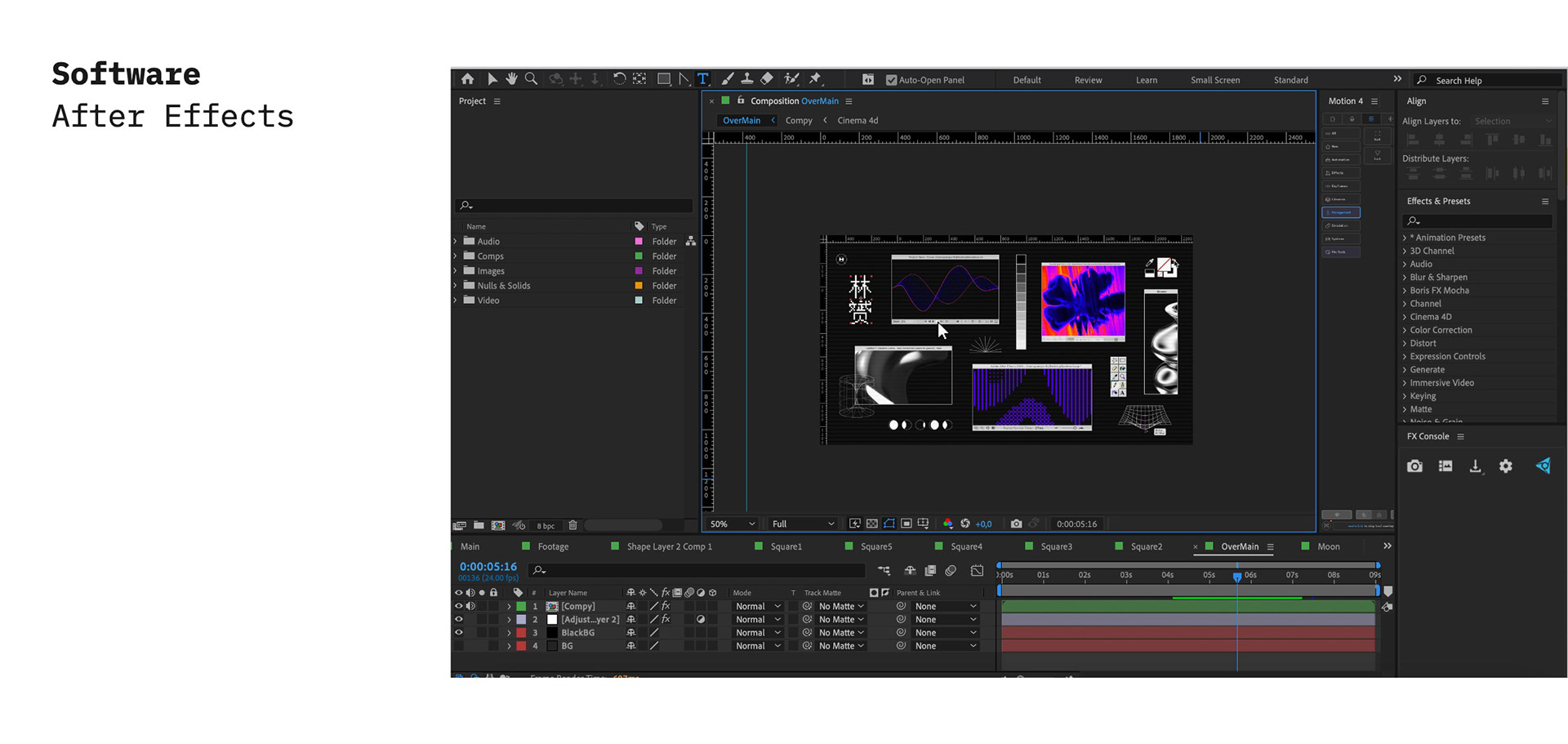Click the current time 0:00:05:16 in timeline
Viewport: 1568px width, 744px height.
point(488,566)
